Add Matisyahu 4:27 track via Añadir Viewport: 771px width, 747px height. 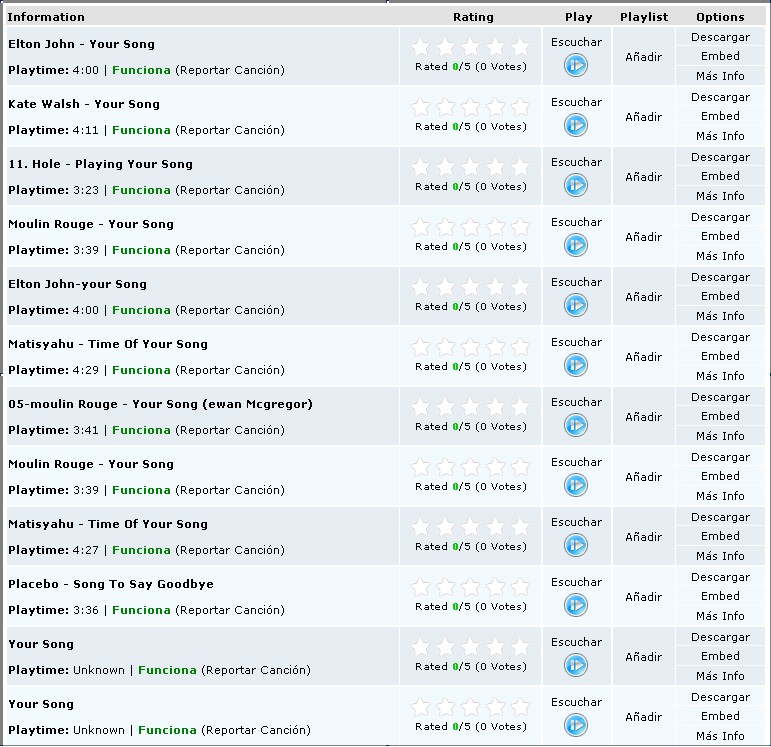644,537
